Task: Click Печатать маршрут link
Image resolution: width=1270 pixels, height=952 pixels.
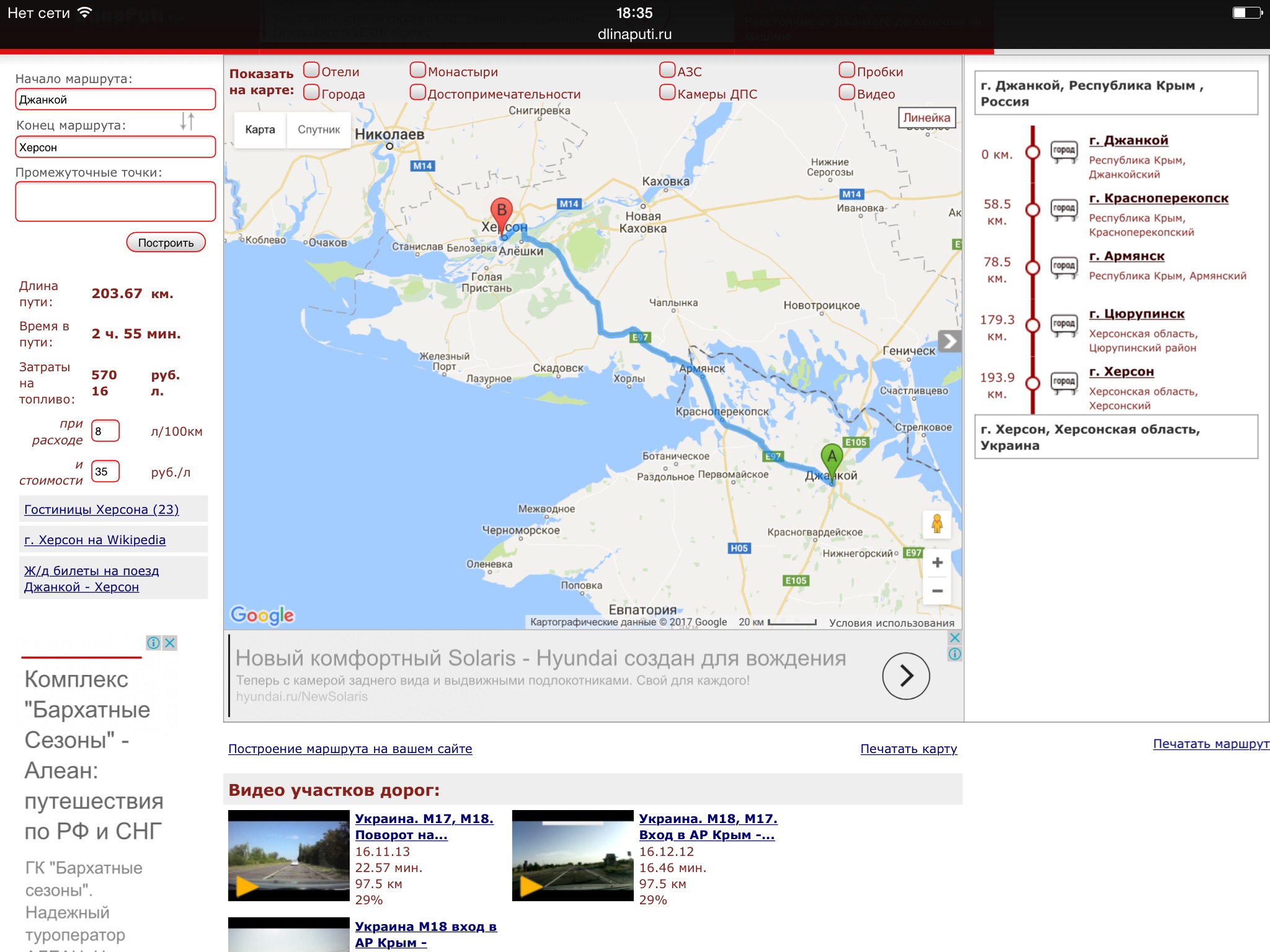Action: pyautogui.click(x=1211, y=744)
